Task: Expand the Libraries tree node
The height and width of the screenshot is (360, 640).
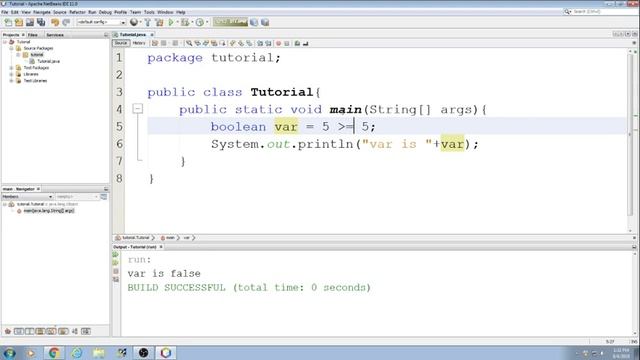Action: click(11, 74)
